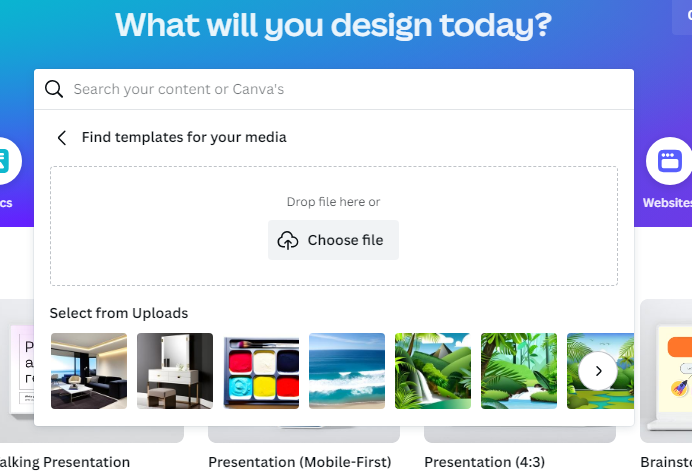Go back using the left chevron arrow
Screen dimensions: 692x473
[62, 138]
